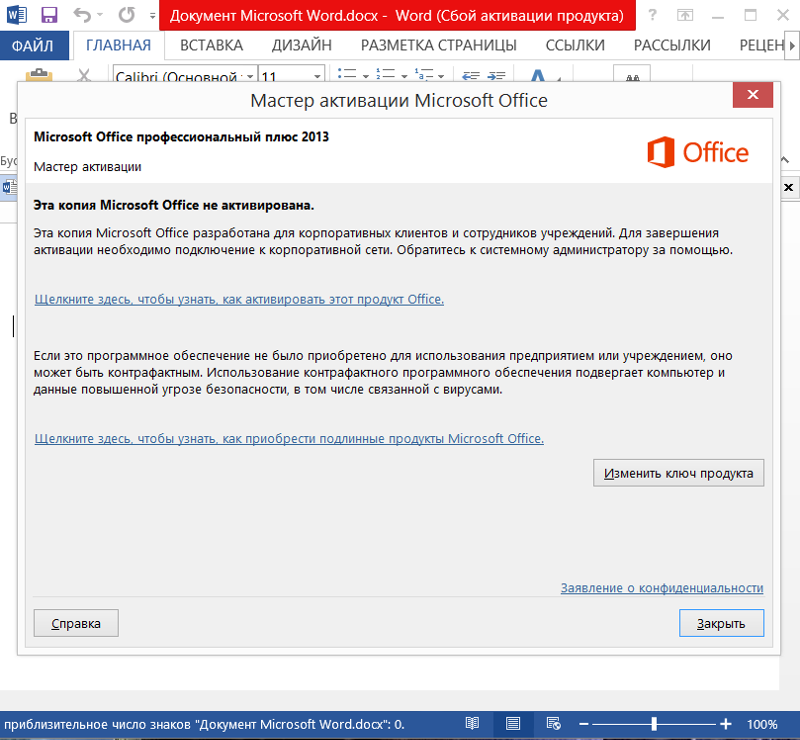Repeat the last action with redo icon
Image resolution: width=800 pixels, height=740 pixels.
(x=127, y=15)
